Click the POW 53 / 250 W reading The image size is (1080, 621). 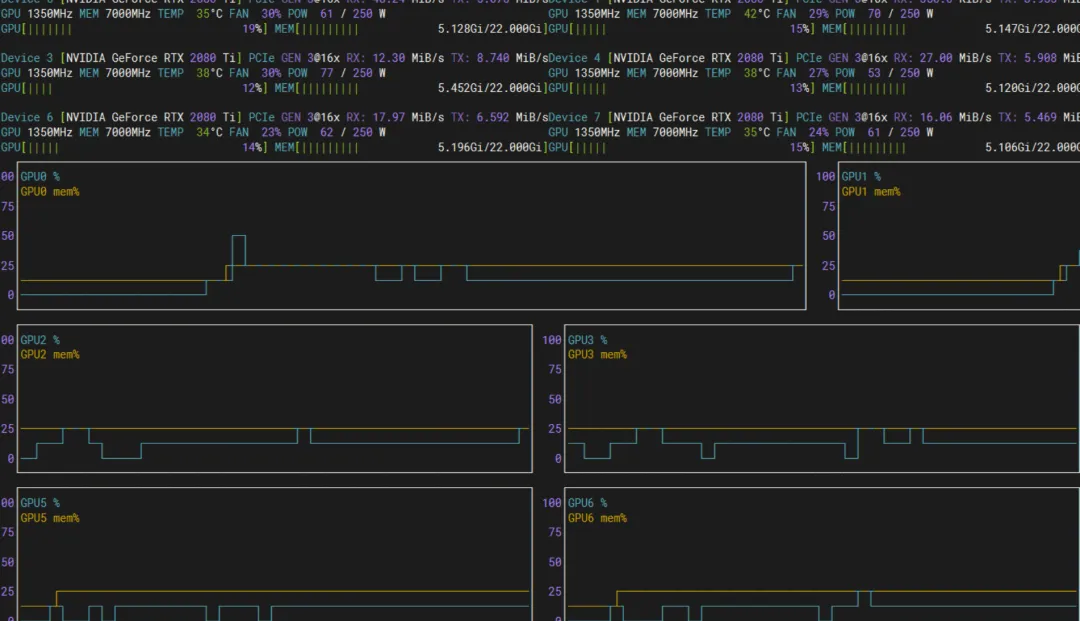(x=884, y=73)
